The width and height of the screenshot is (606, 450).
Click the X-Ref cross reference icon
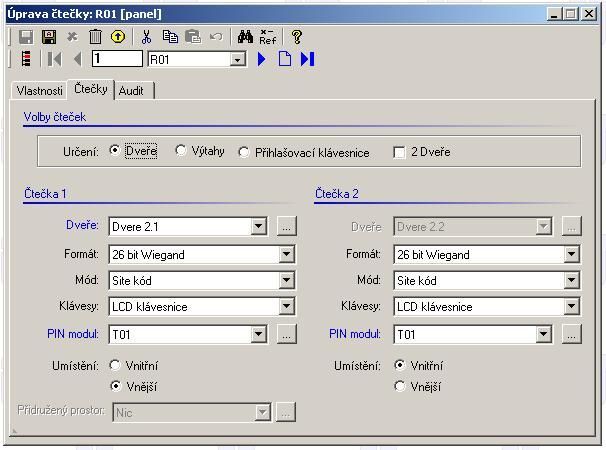coord(268,37)
